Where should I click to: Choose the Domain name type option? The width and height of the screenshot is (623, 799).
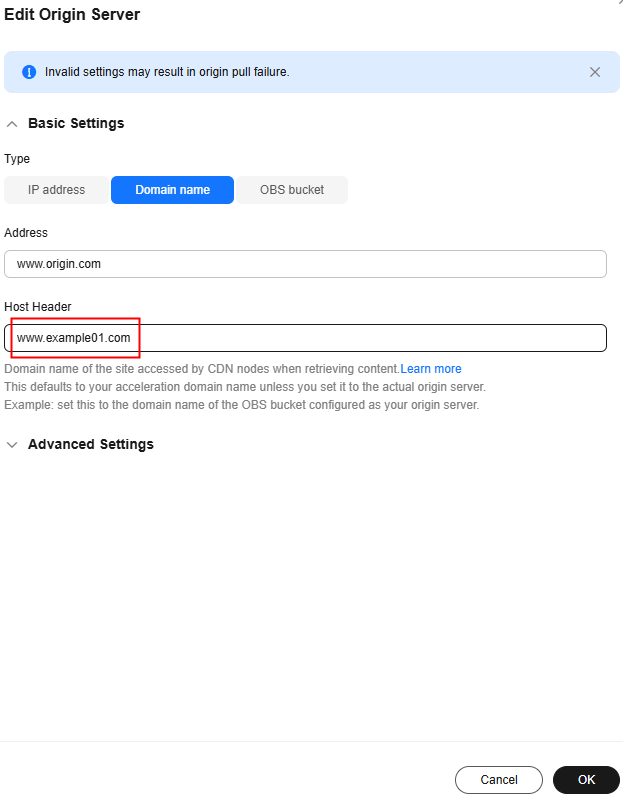click(172, 189)
